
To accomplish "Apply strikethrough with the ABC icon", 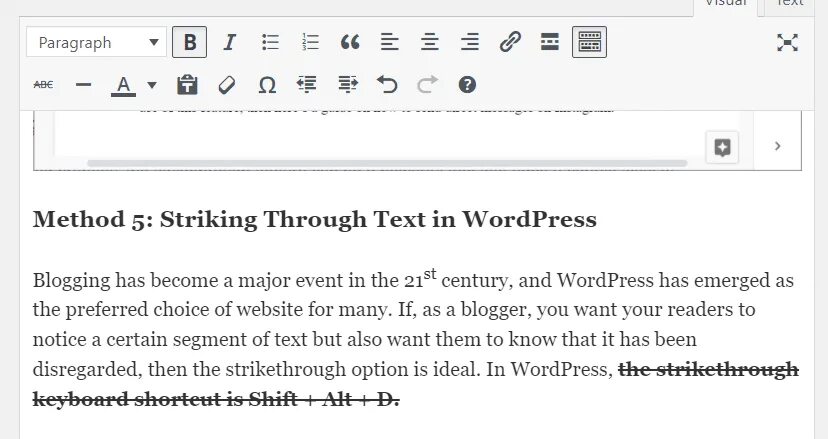I will point(43,85).
